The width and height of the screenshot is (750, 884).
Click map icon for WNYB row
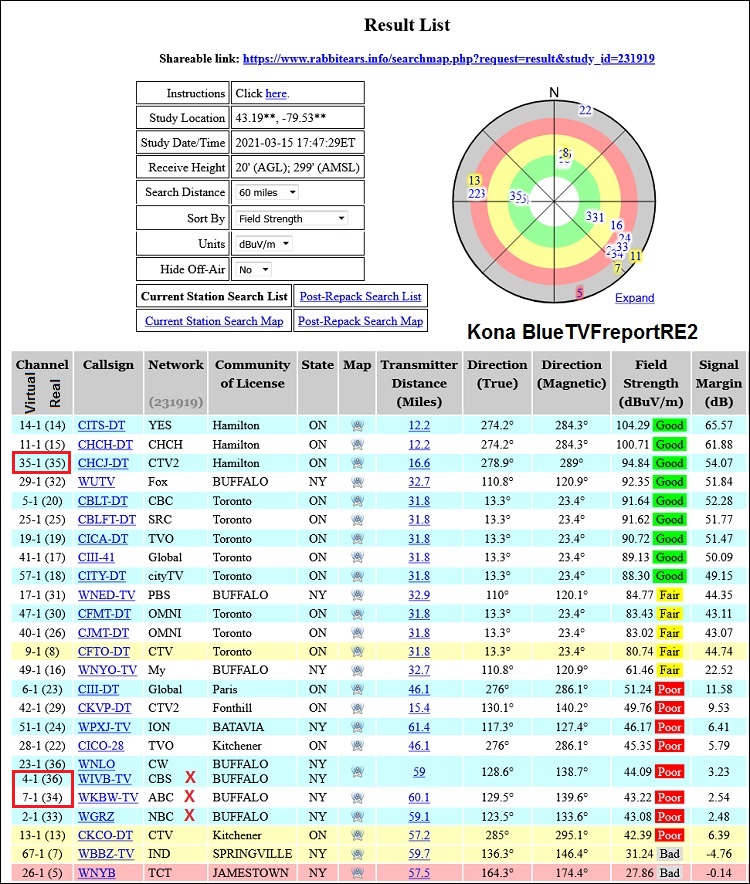(357, 873)
